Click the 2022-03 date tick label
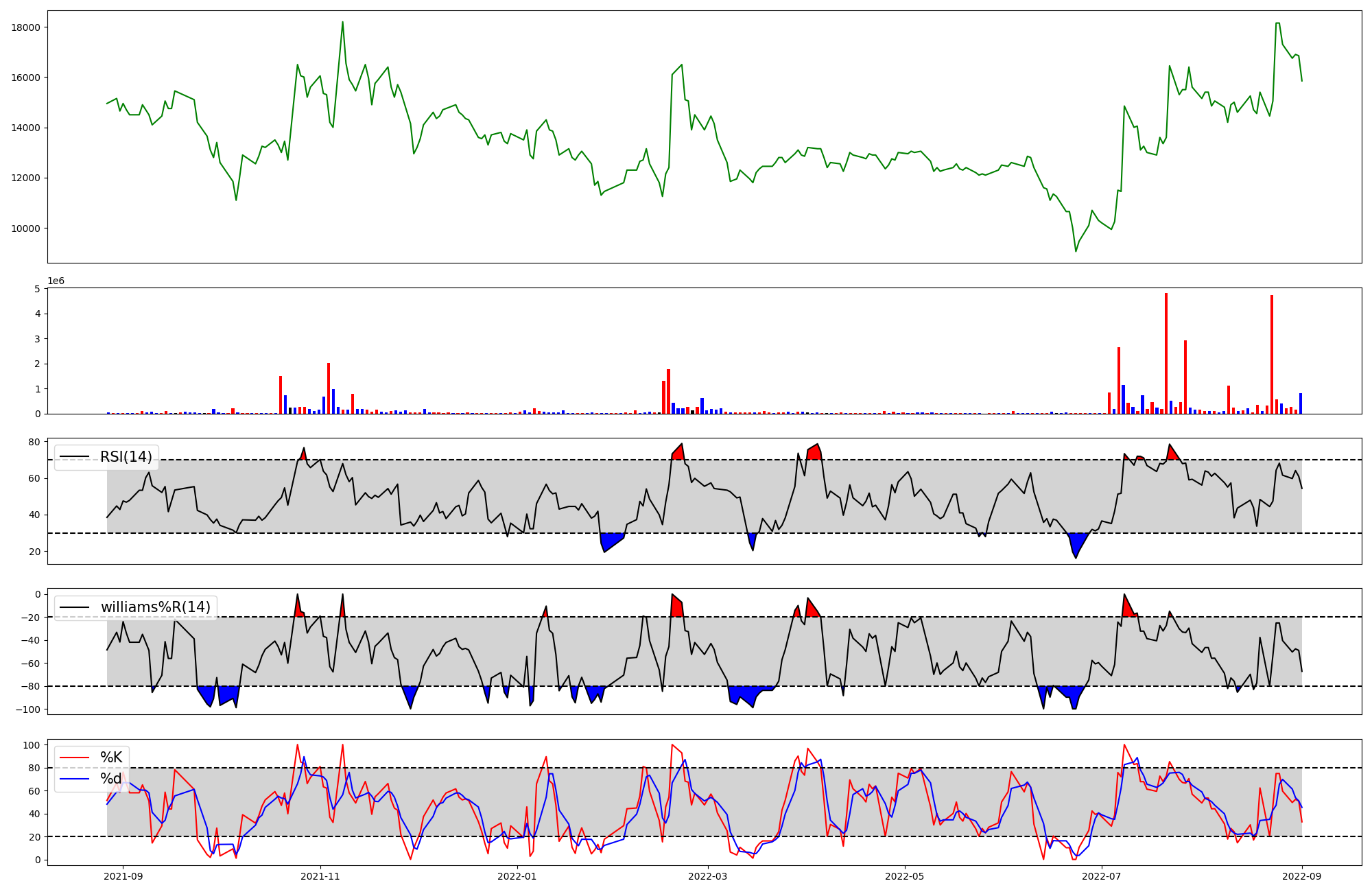Image resolution: width=1372 pixels, height=892 pixels. pos(707,876)
